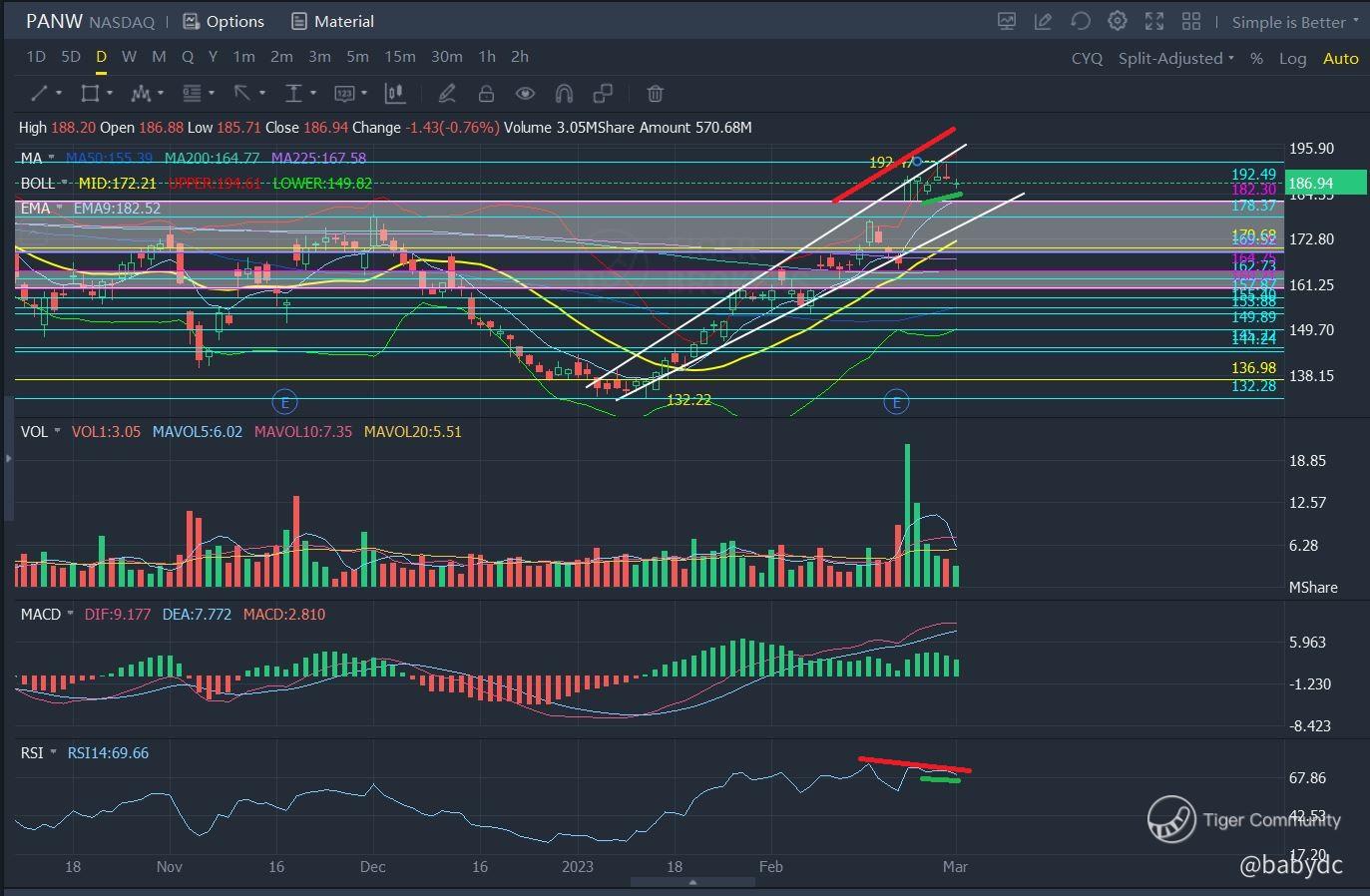Switch to the W weekly timeframe tab
The width and height of the screenshot is (1370, 896).
click(x=129, y=57)
